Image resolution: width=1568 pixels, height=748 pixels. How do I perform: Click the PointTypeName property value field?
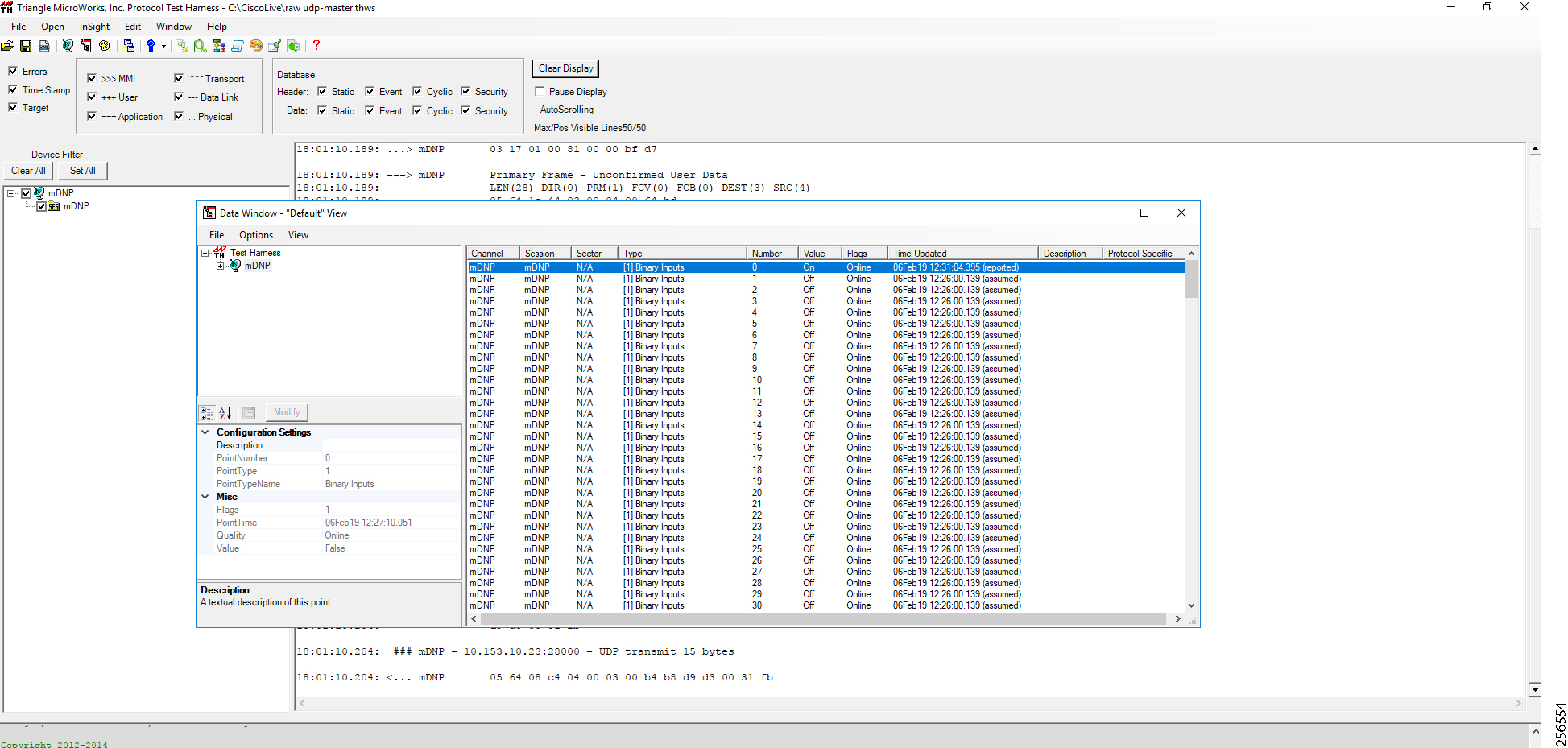click(x=391, y=484)
